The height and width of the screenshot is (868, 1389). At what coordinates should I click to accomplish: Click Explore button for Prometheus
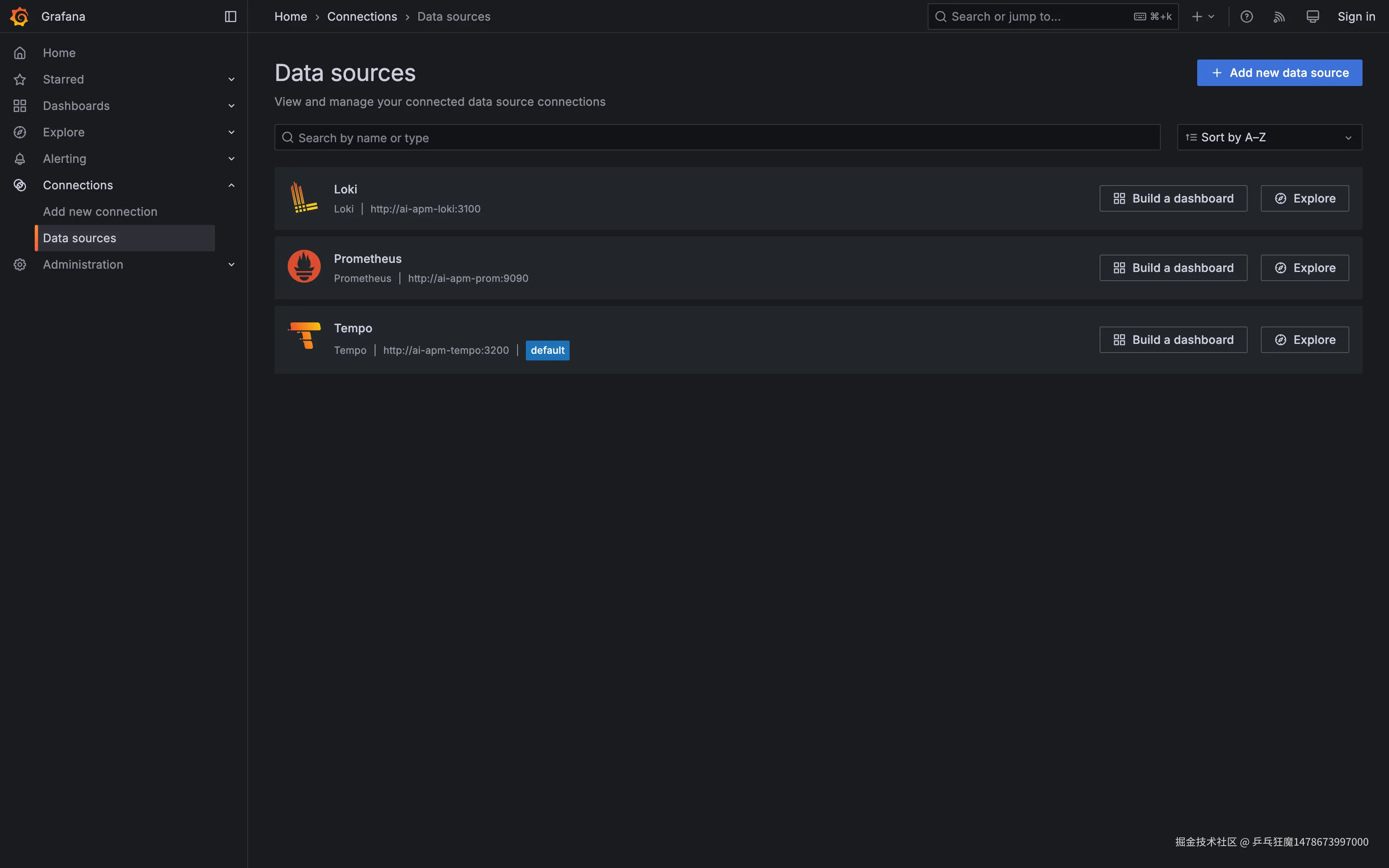coord(1305,267)
